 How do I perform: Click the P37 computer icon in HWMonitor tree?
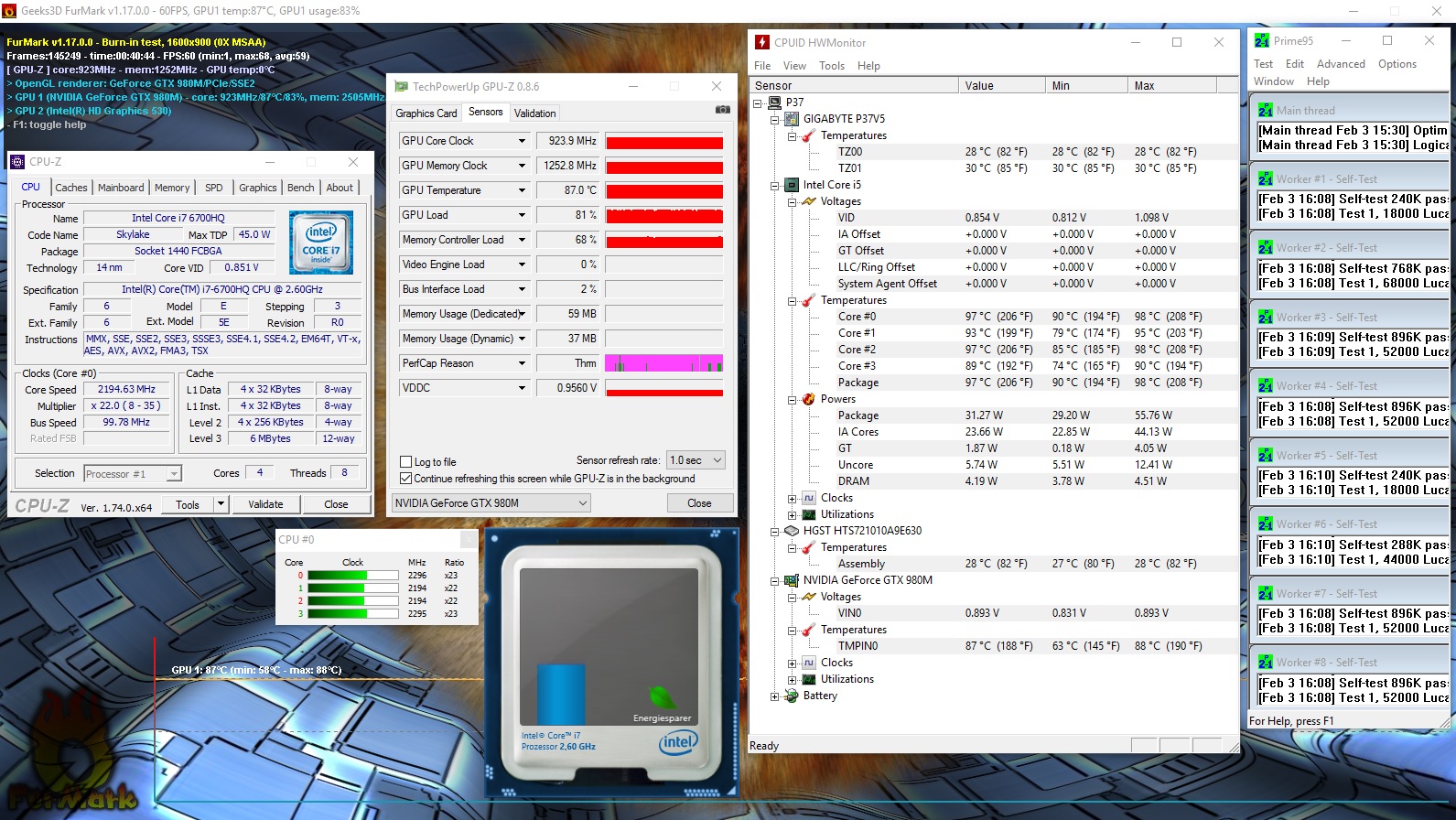tap(775, 102)
